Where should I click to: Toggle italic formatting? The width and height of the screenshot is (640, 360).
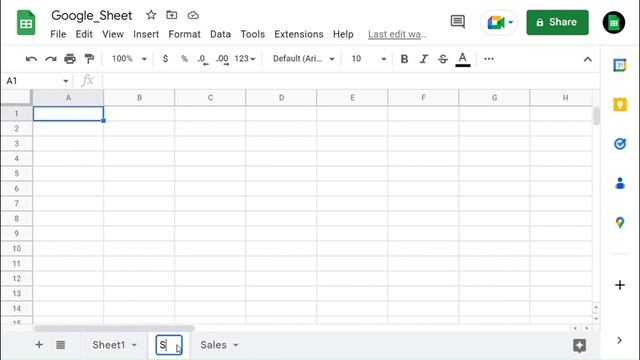tap(424, 59)
